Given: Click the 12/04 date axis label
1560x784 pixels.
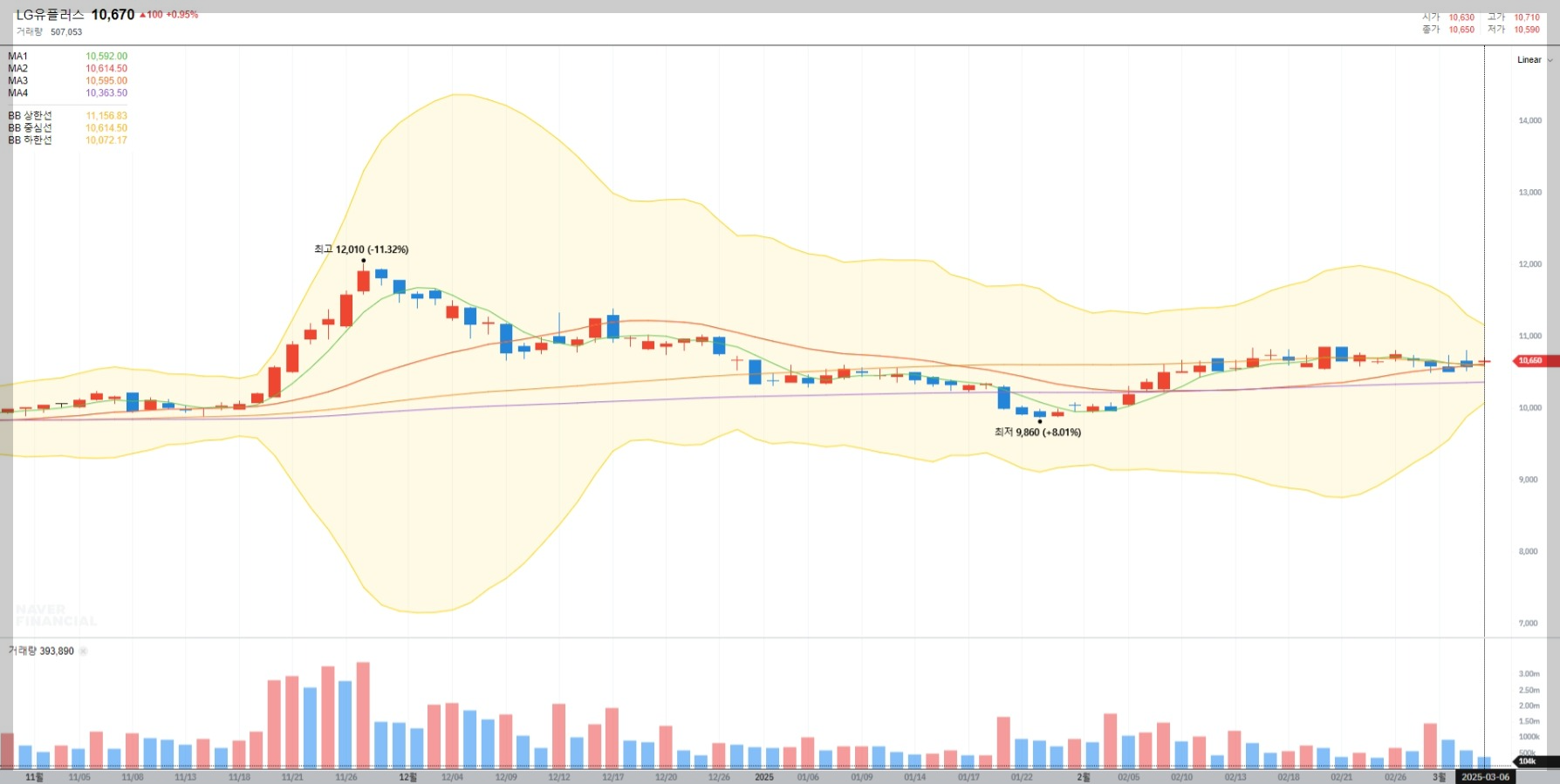Looking at the screenshot, I should (x=452, y=777).
